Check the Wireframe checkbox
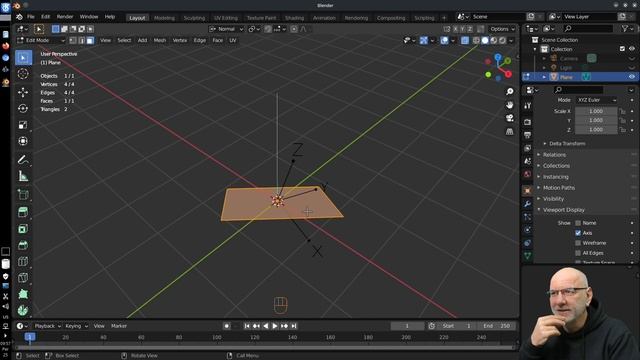This screenshot has height=360, width=640. (x=578, y=243)
